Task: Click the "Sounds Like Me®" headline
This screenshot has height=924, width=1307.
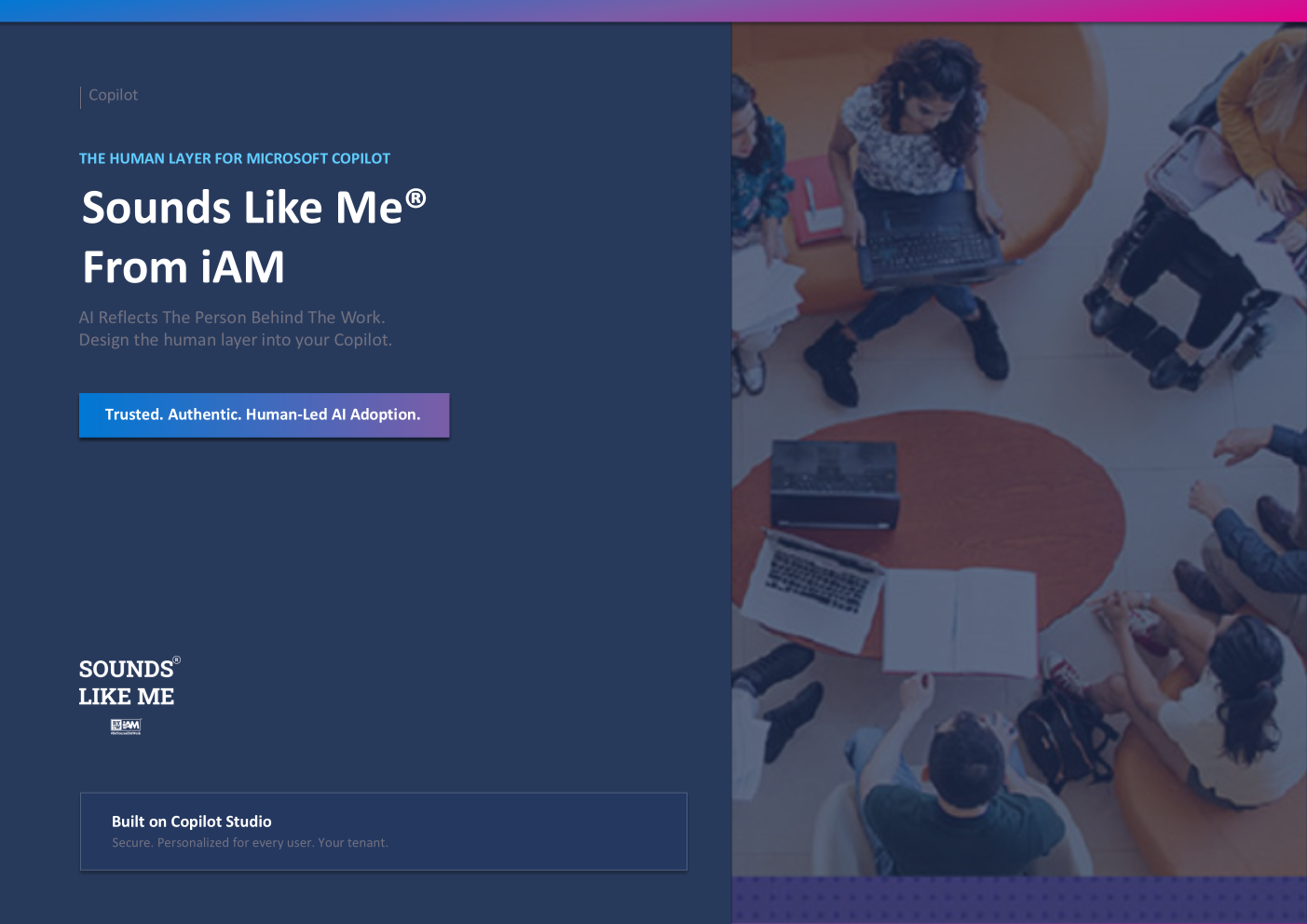Action: tap(254, 207)
